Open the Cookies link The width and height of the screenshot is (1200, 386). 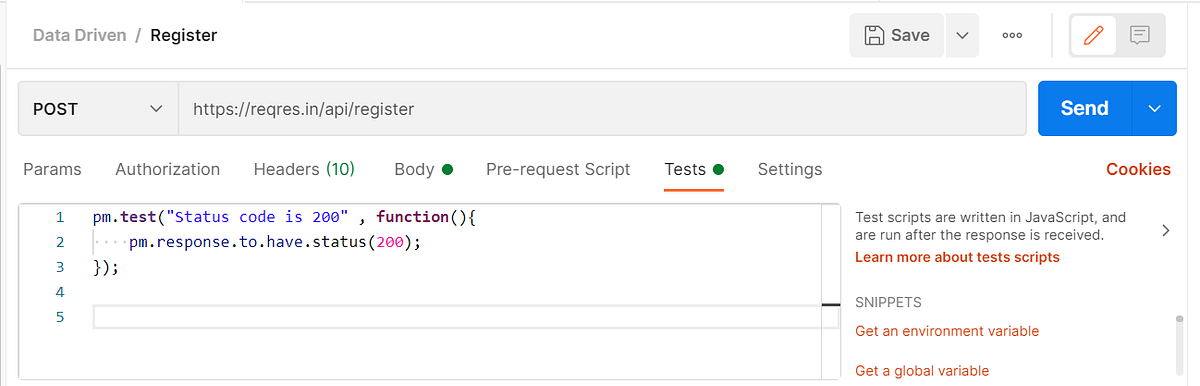pyautogui.click(x=1138, y=169)
